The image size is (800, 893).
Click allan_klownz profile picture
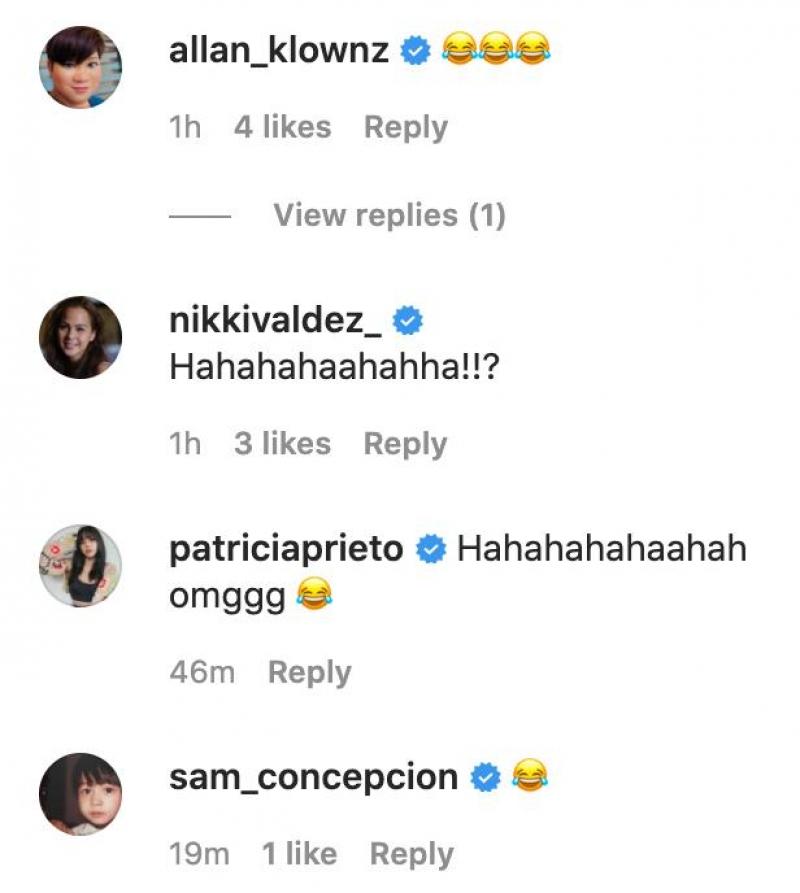point(80,67)
